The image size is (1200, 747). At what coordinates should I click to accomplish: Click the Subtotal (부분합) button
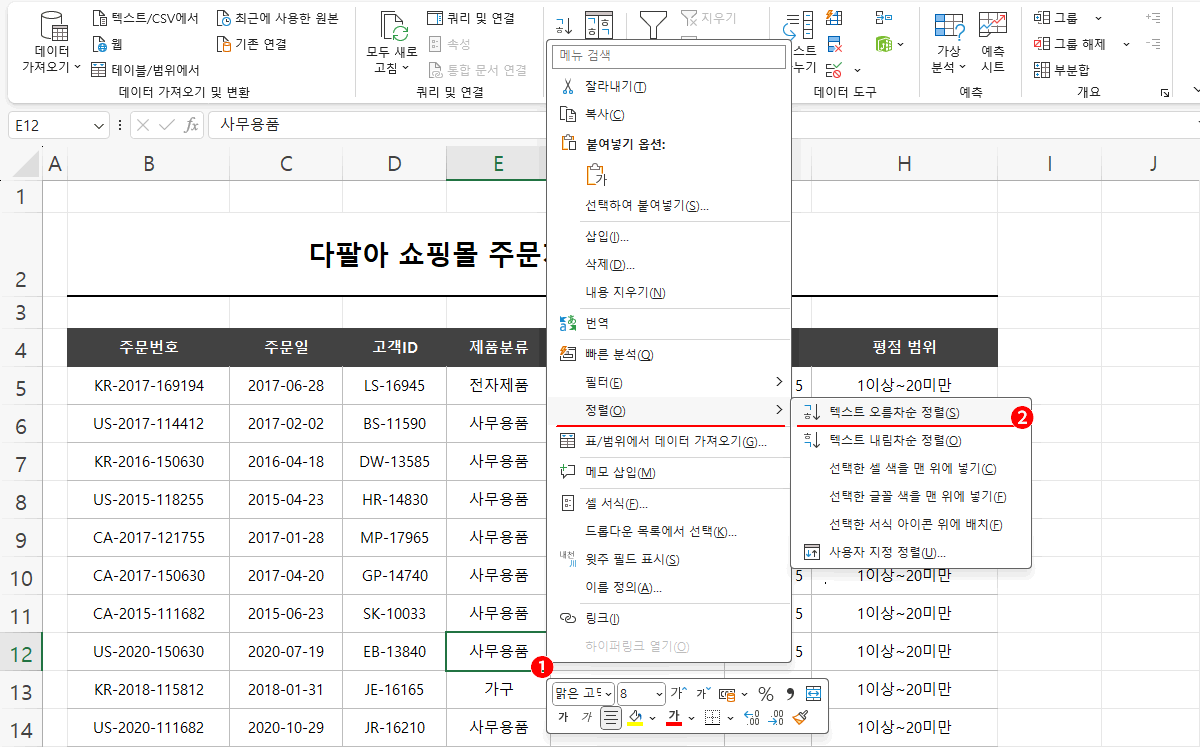1061,70
